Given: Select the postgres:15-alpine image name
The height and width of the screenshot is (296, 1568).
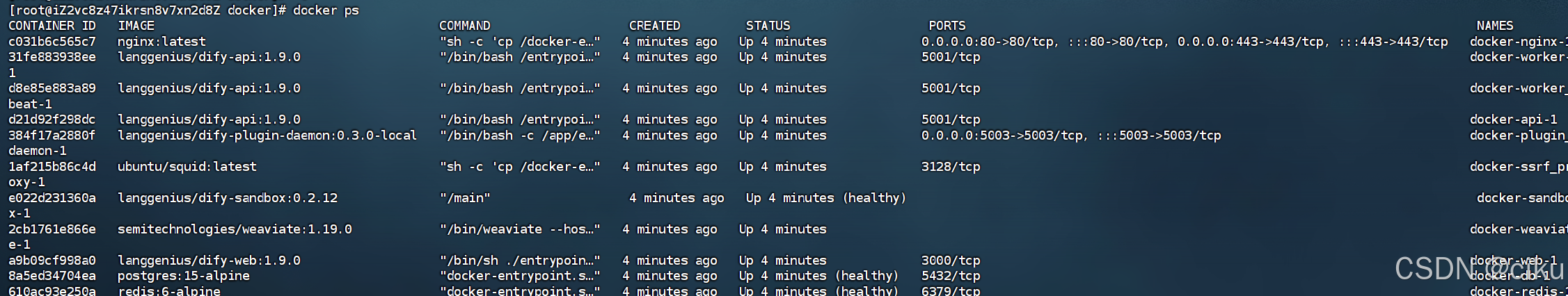Looking at the screenshot, I should click(184, 276).
